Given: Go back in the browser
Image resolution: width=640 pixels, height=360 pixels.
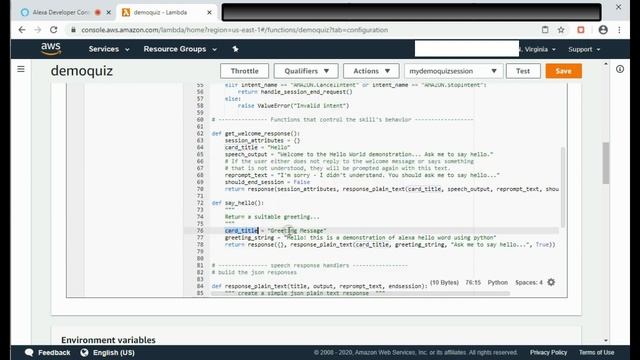Looking at the screenshot, I should 22,30.
